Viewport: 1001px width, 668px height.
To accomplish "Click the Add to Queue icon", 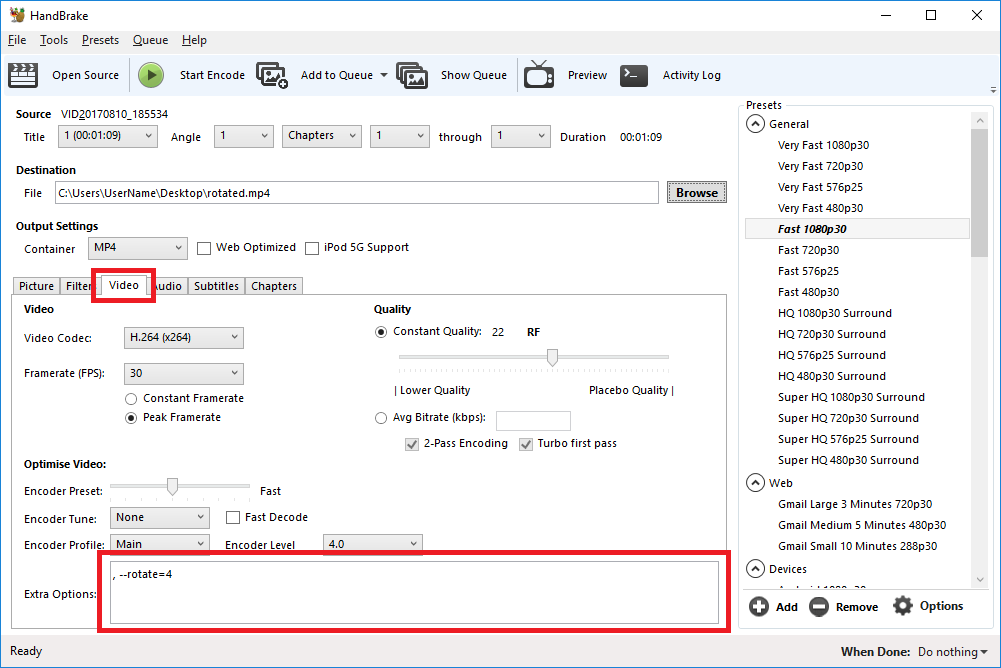I will pyautogui.click(x=272, y=75).
